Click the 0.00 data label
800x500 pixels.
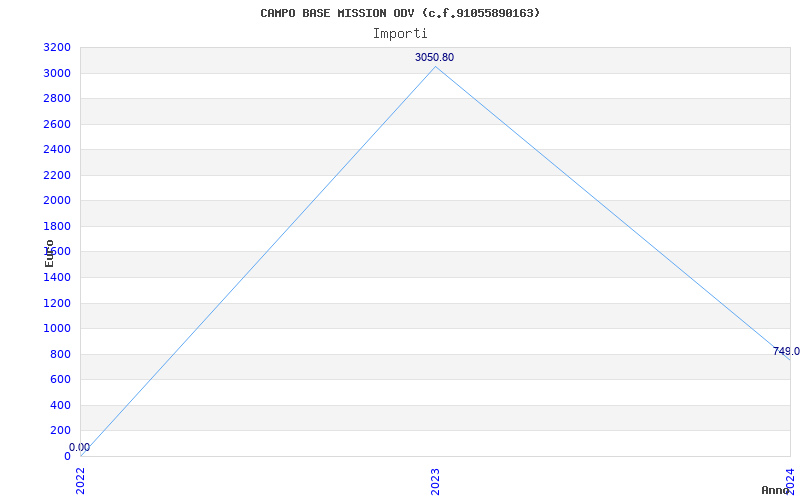80,447
